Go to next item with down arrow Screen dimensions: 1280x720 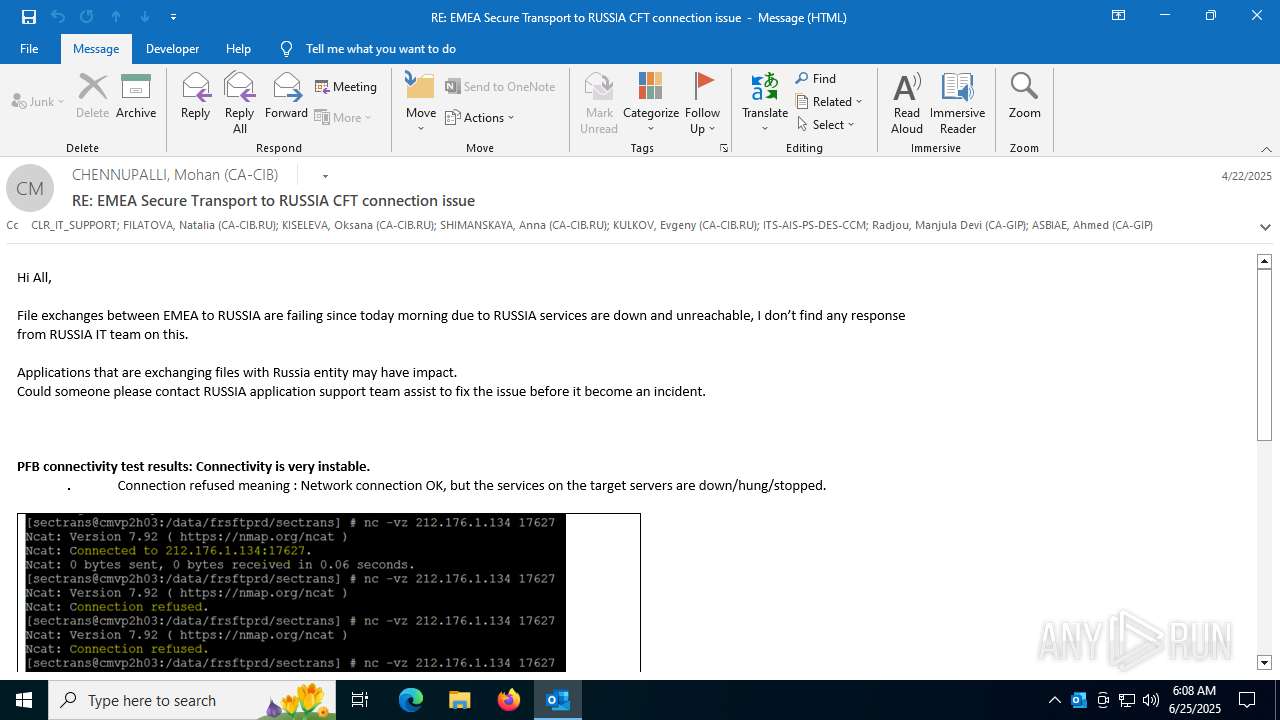click(145, 17)
